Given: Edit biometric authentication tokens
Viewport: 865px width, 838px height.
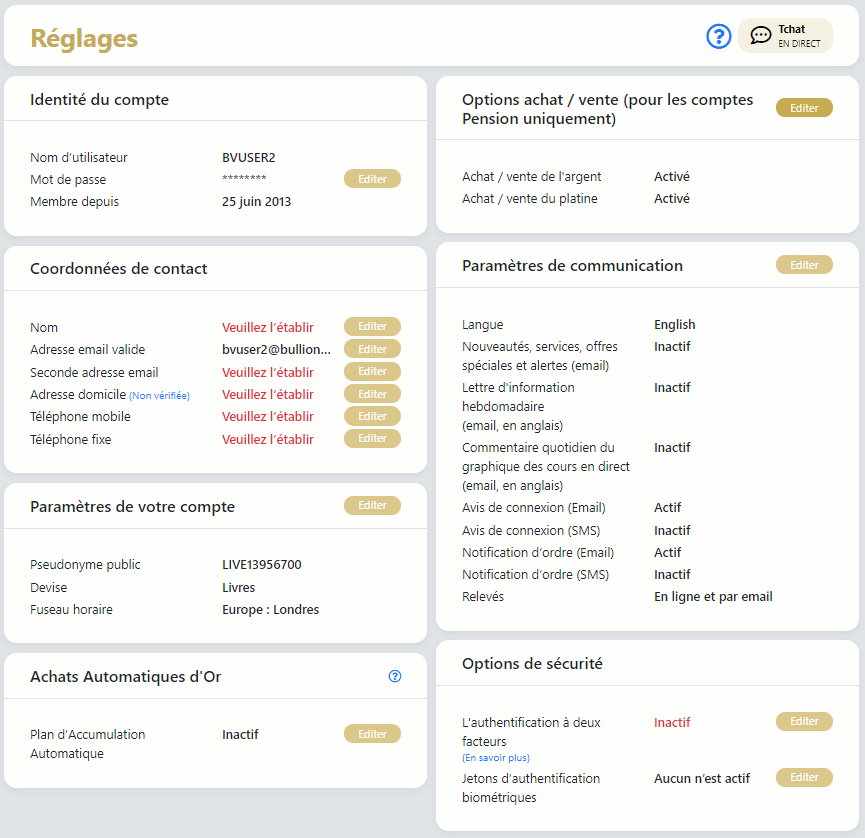Looking at the screenshot, I should (804, 778).
